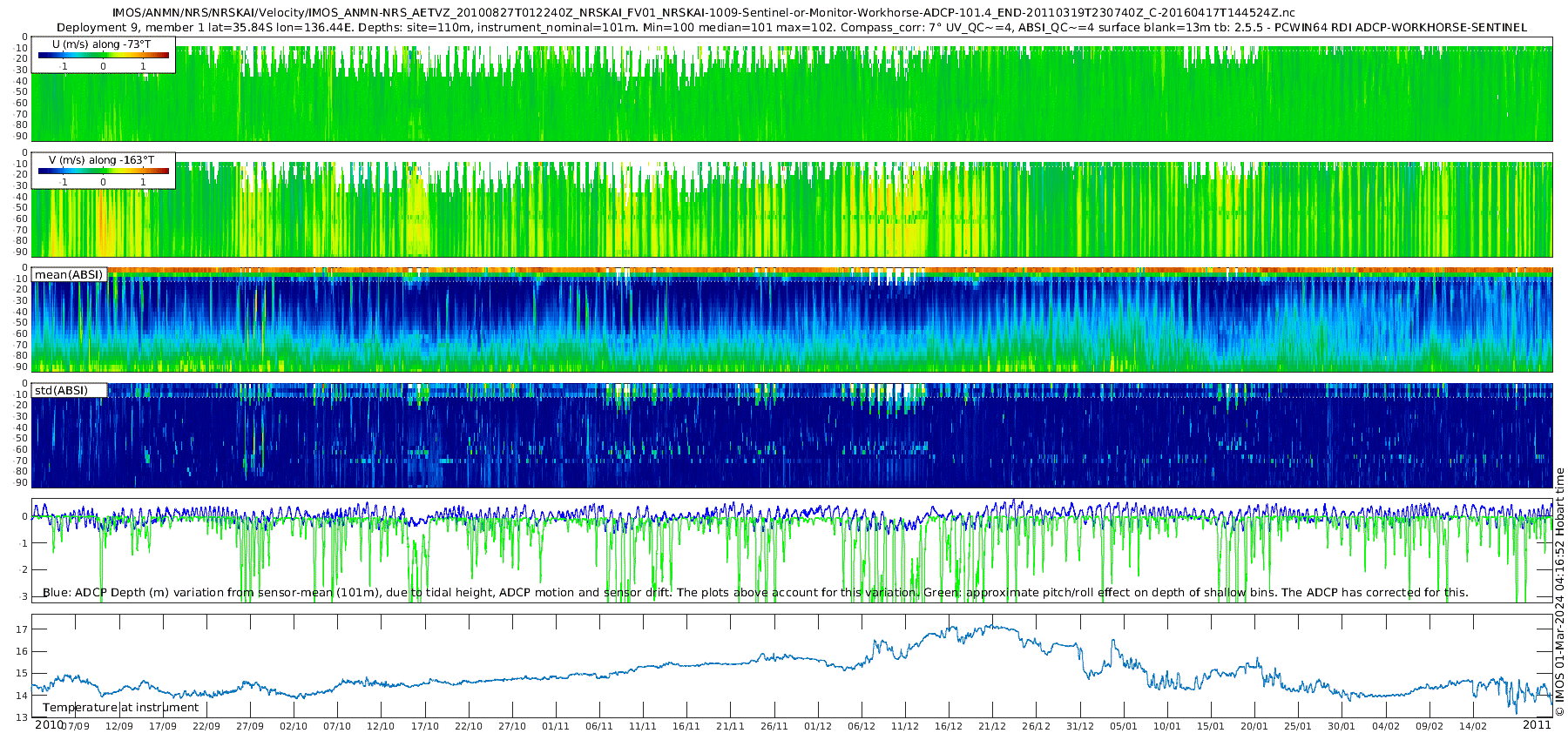1568x740 pixels.
Task: Click the 2010 year label on the axis
Action: click(x=49, y=725)
